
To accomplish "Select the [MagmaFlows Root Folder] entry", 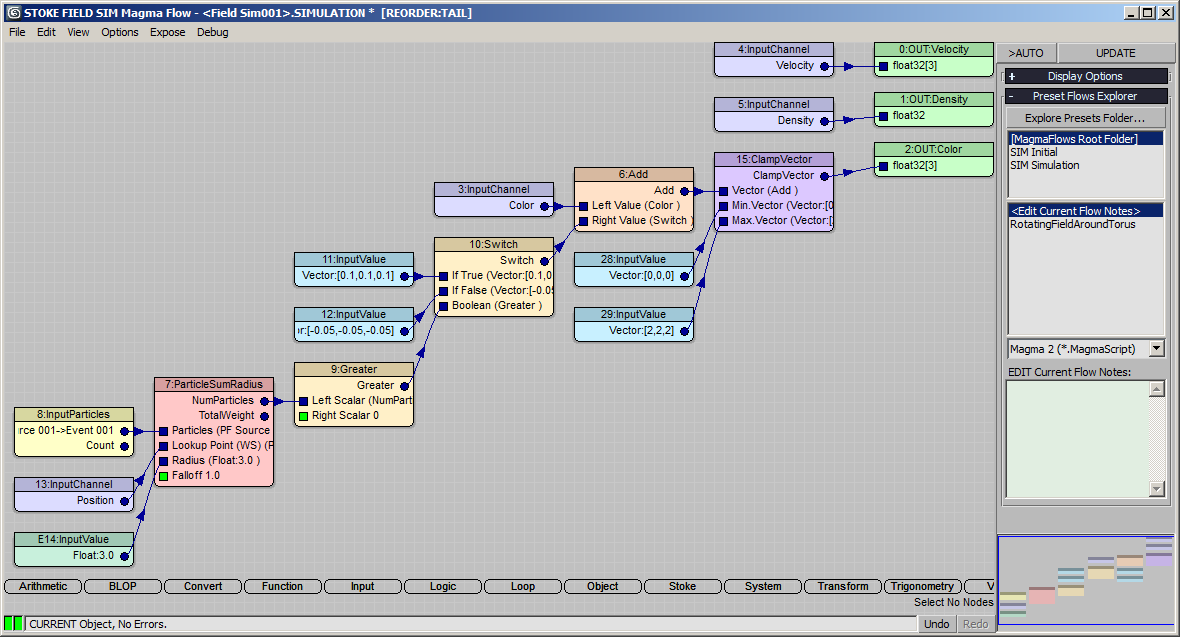I will pos(1086,139).
